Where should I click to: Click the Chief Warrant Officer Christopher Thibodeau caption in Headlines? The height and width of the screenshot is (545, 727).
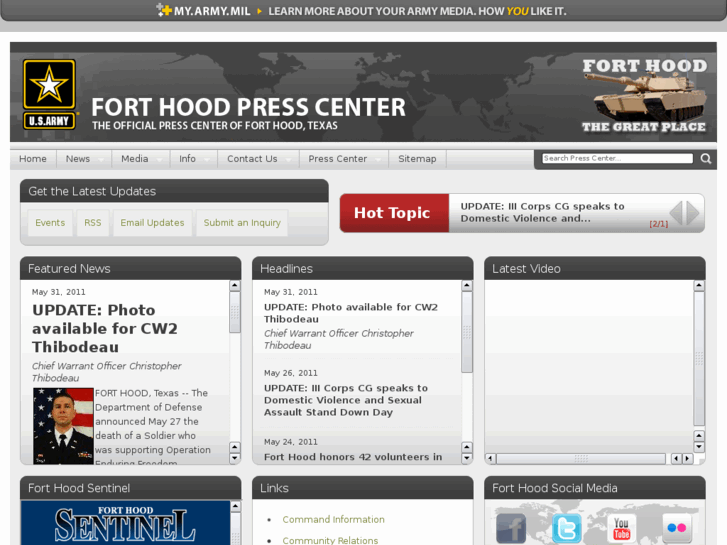pos(338,339)
